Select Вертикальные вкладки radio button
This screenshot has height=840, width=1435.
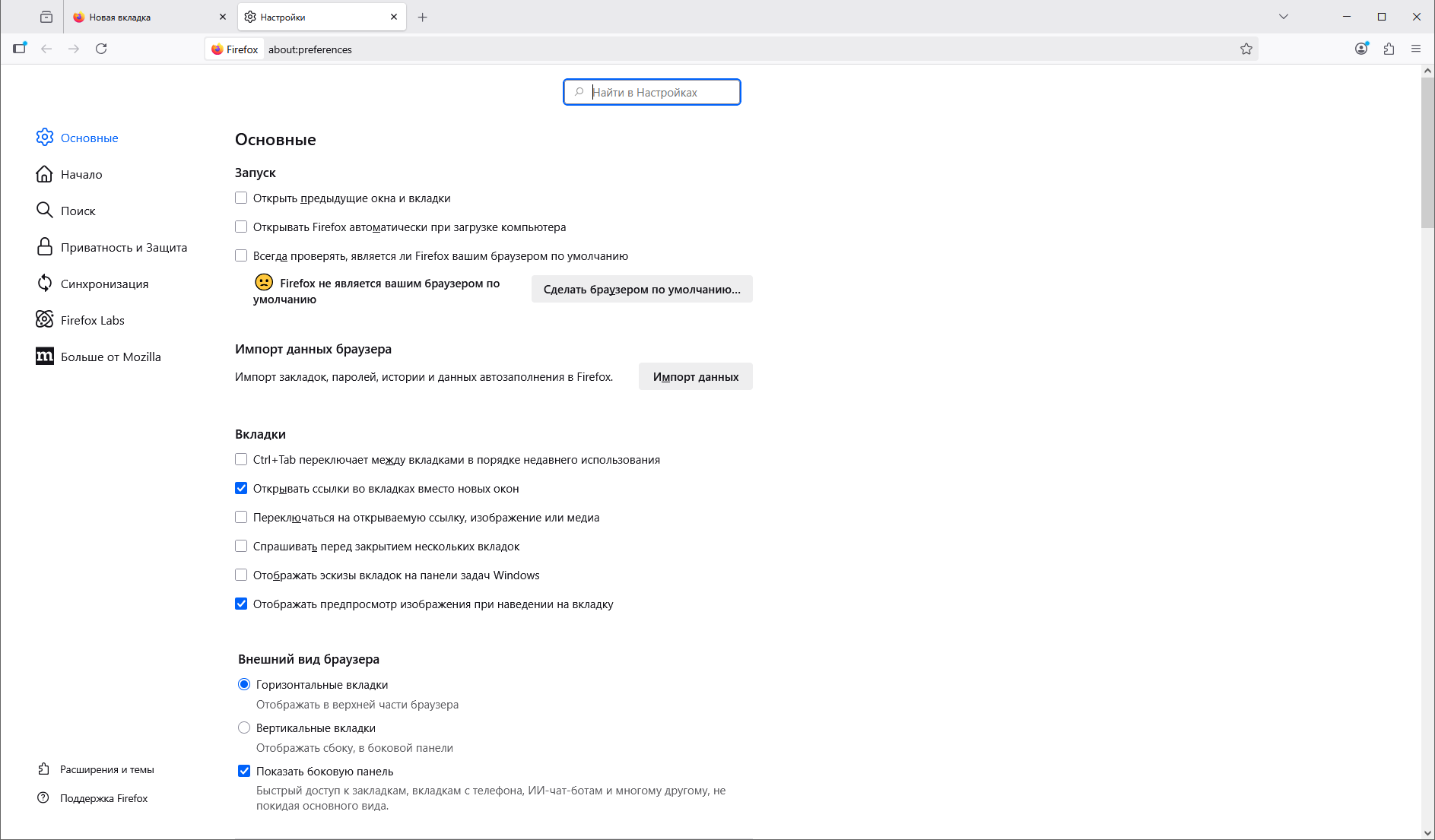pos(244,727)
